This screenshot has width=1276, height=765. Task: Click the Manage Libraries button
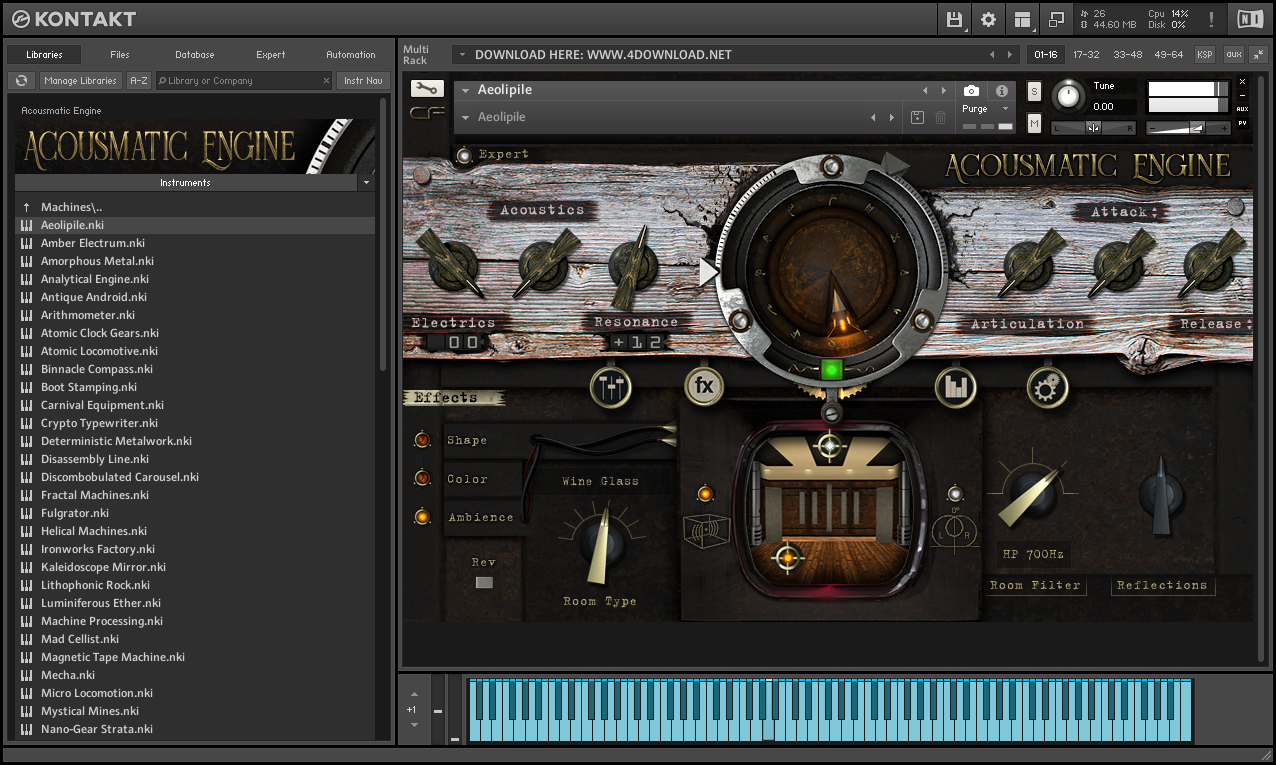[x=81, y=81]
